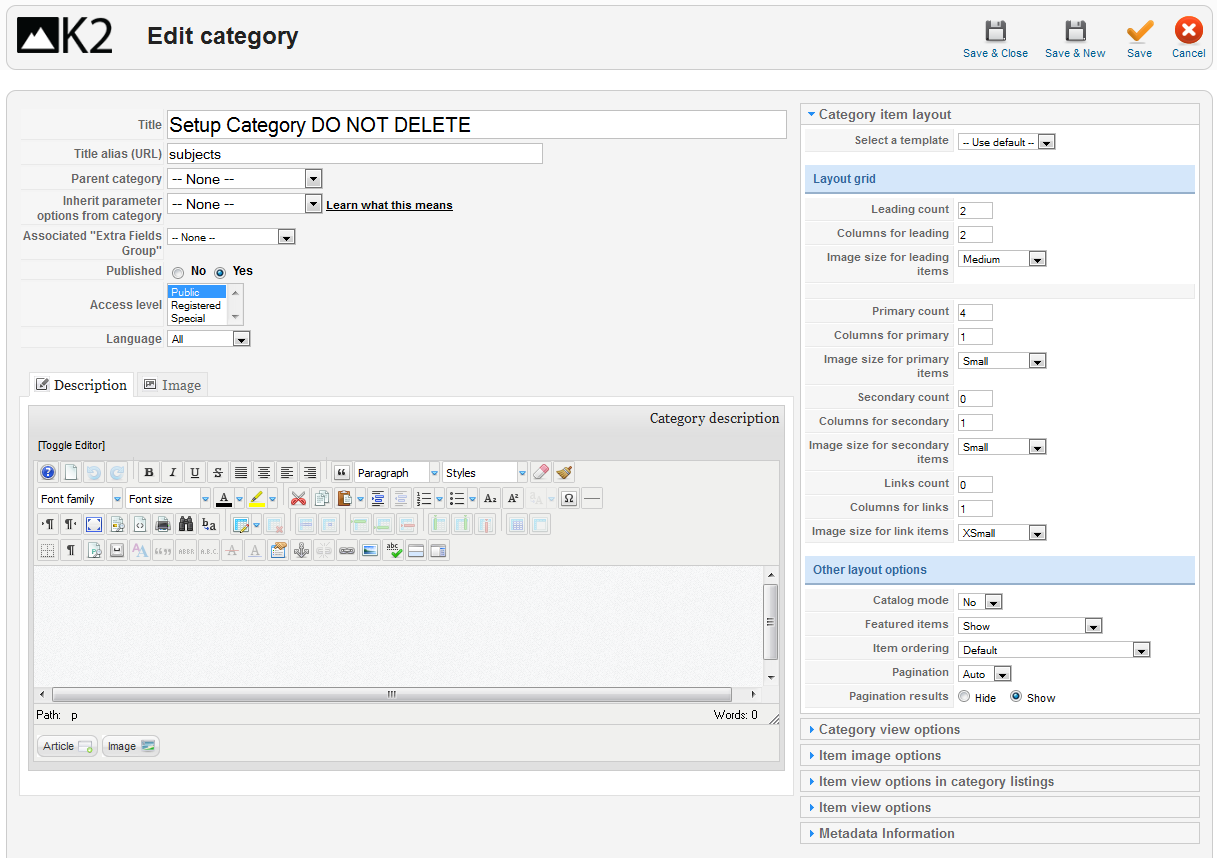Open the Catalog mode dropdown

click(980, 602)
